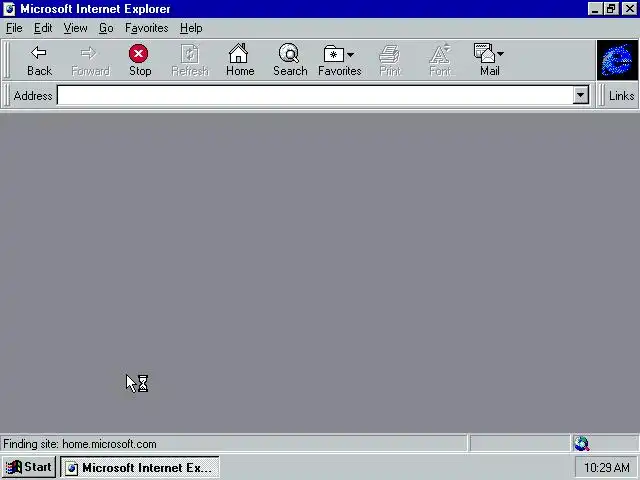Expand the Mail toolbar dropdown arrow

tap(501, 54)
